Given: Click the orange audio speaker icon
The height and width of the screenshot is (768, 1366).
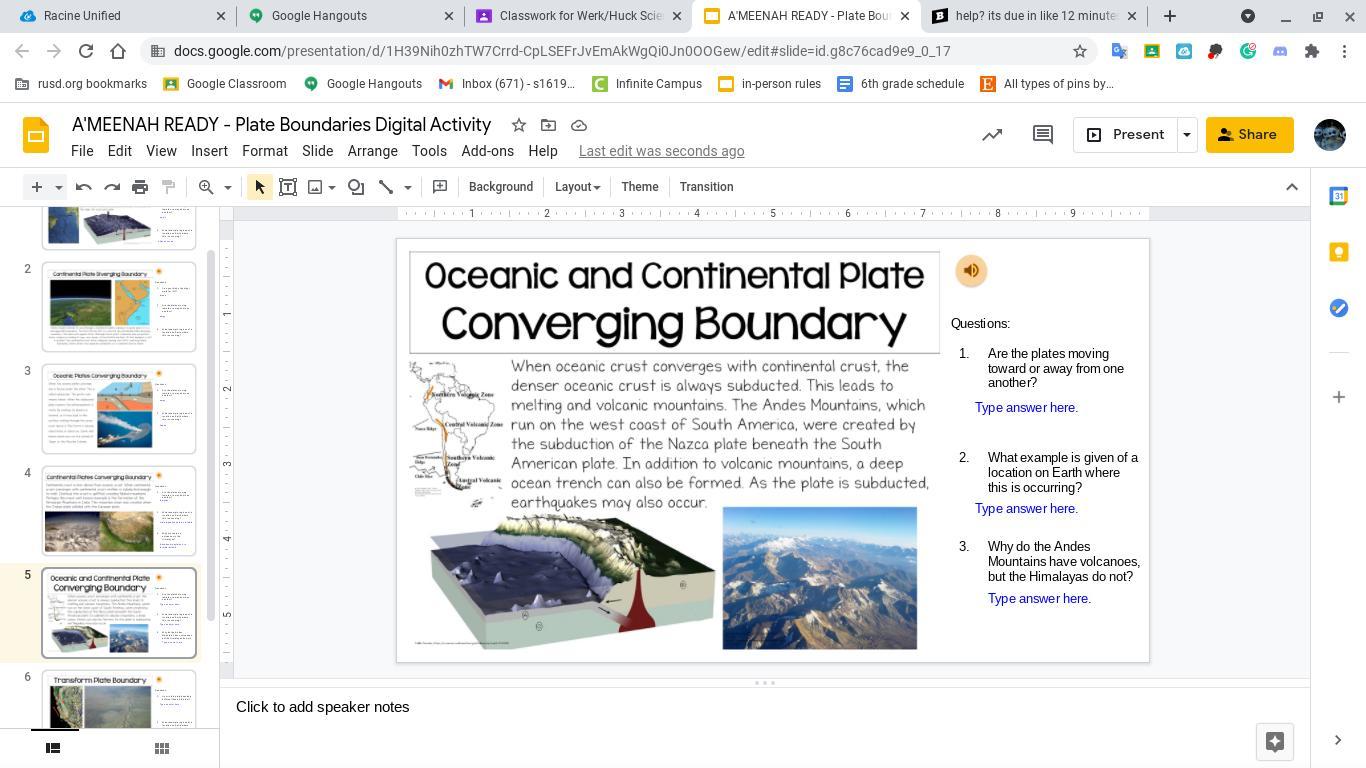Looking at the screenshot, I should tap(971, 271).
